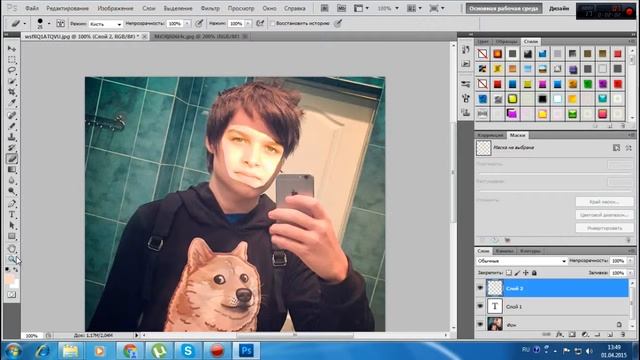Open Photoshop from the Windows taskbar
Viewport: 640px width, 360px height.
pyautogui.click(x=246, y=351)
